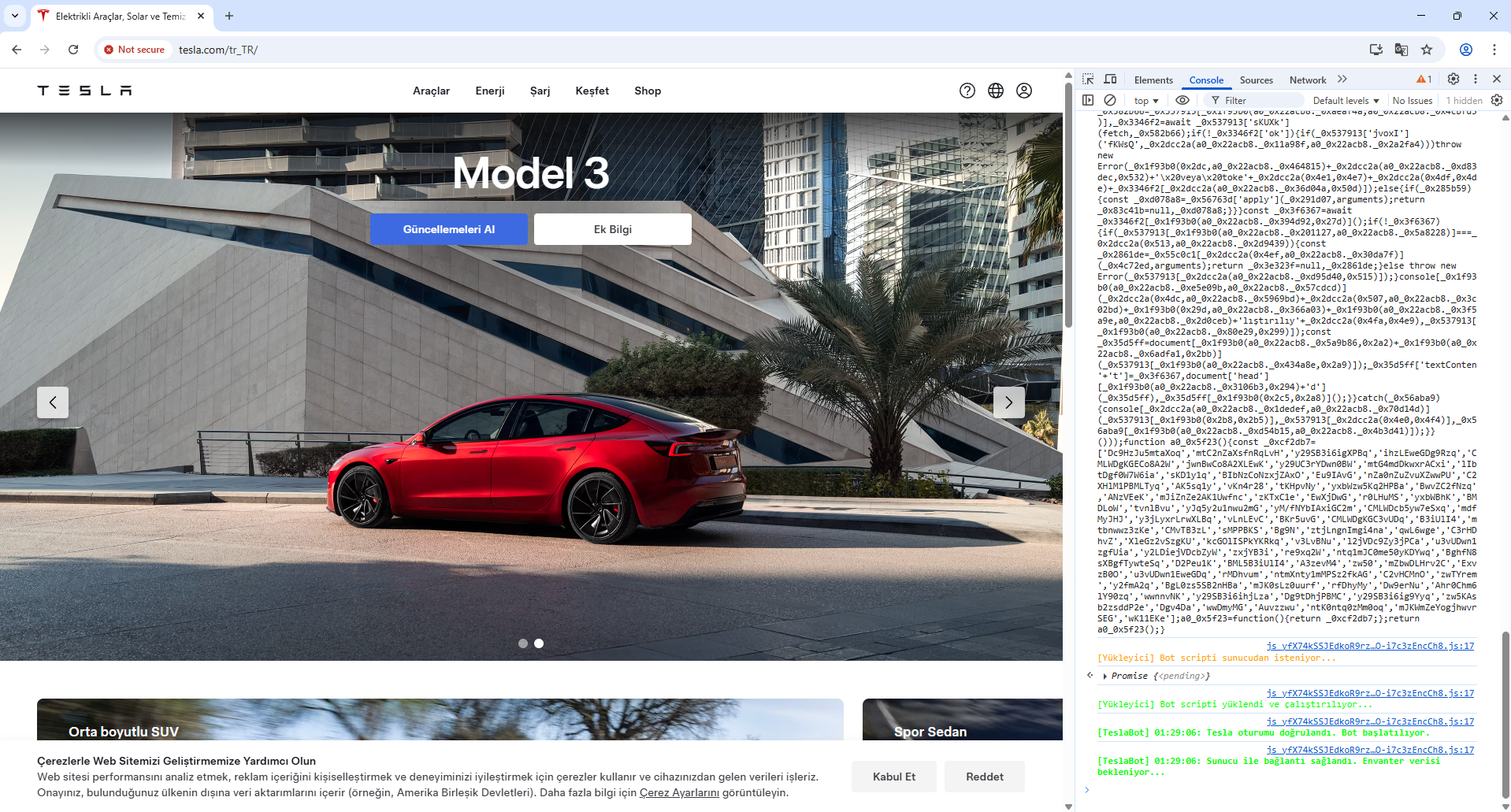This screenshot has height=812, width=1511.
Task: Open the Default levels dropdown
Action: (1346, 100)
